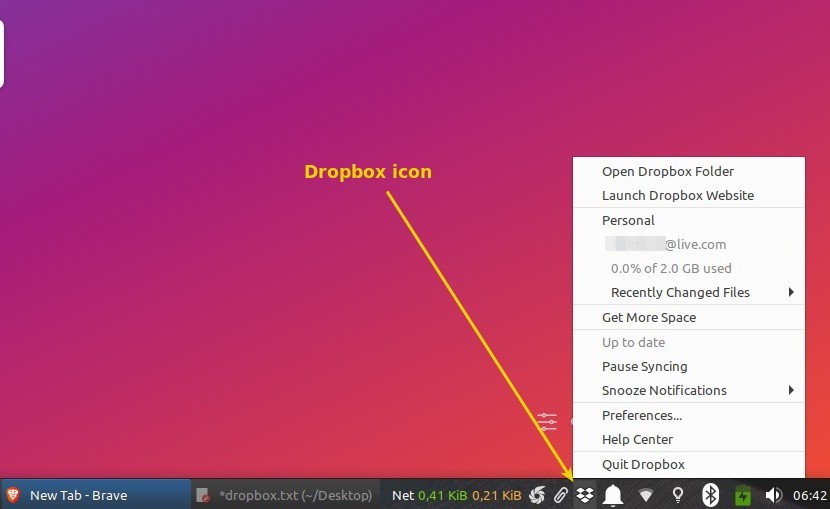Choose Launch Dropbox Website
Image resolution: width=830 pixels, height=509 pixels.
pyautogui.click(x=689, y=195)
